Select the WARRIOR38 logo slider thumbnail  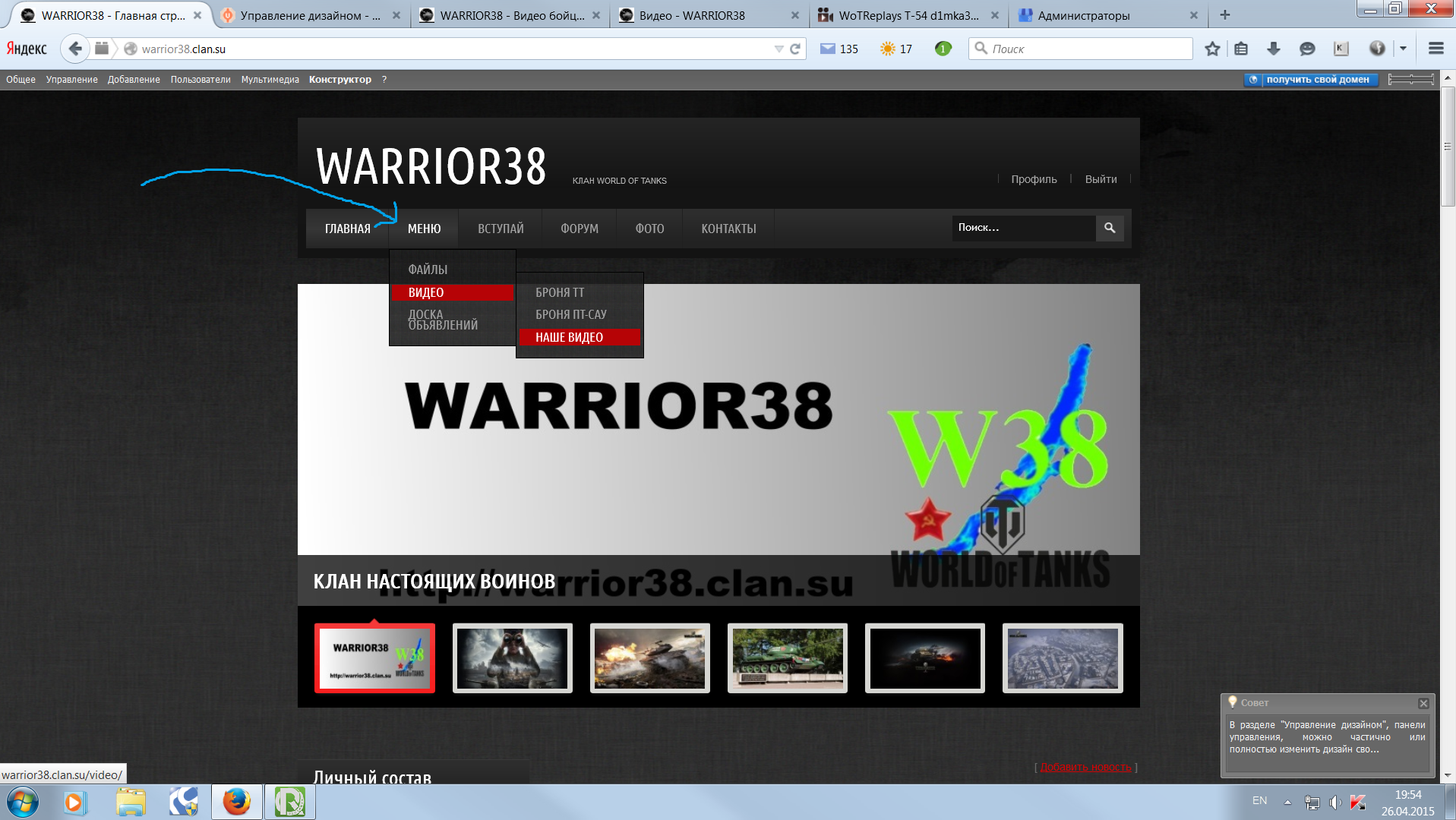tap(374, 658)
